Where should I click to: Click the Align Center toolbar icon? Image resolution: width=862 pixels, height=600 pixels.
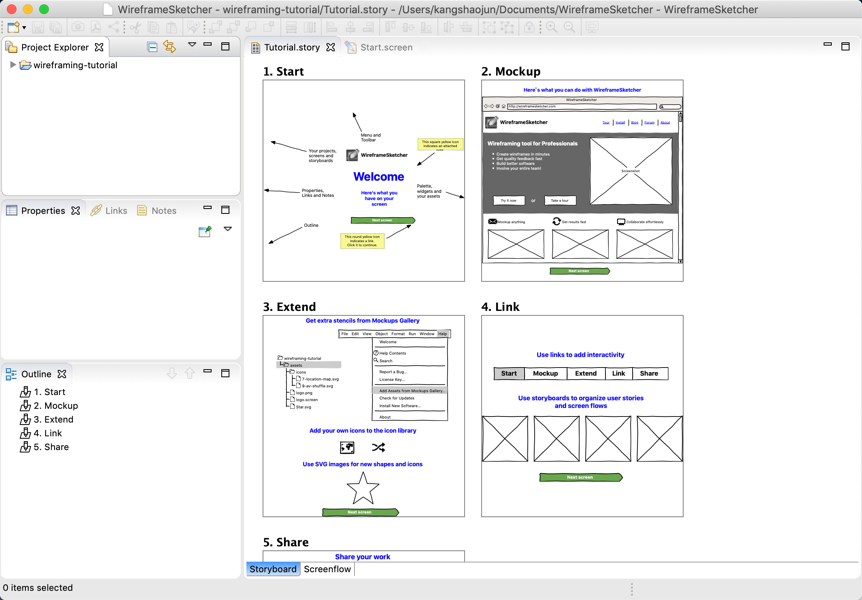pyautogui.click(x=350, y=27)
